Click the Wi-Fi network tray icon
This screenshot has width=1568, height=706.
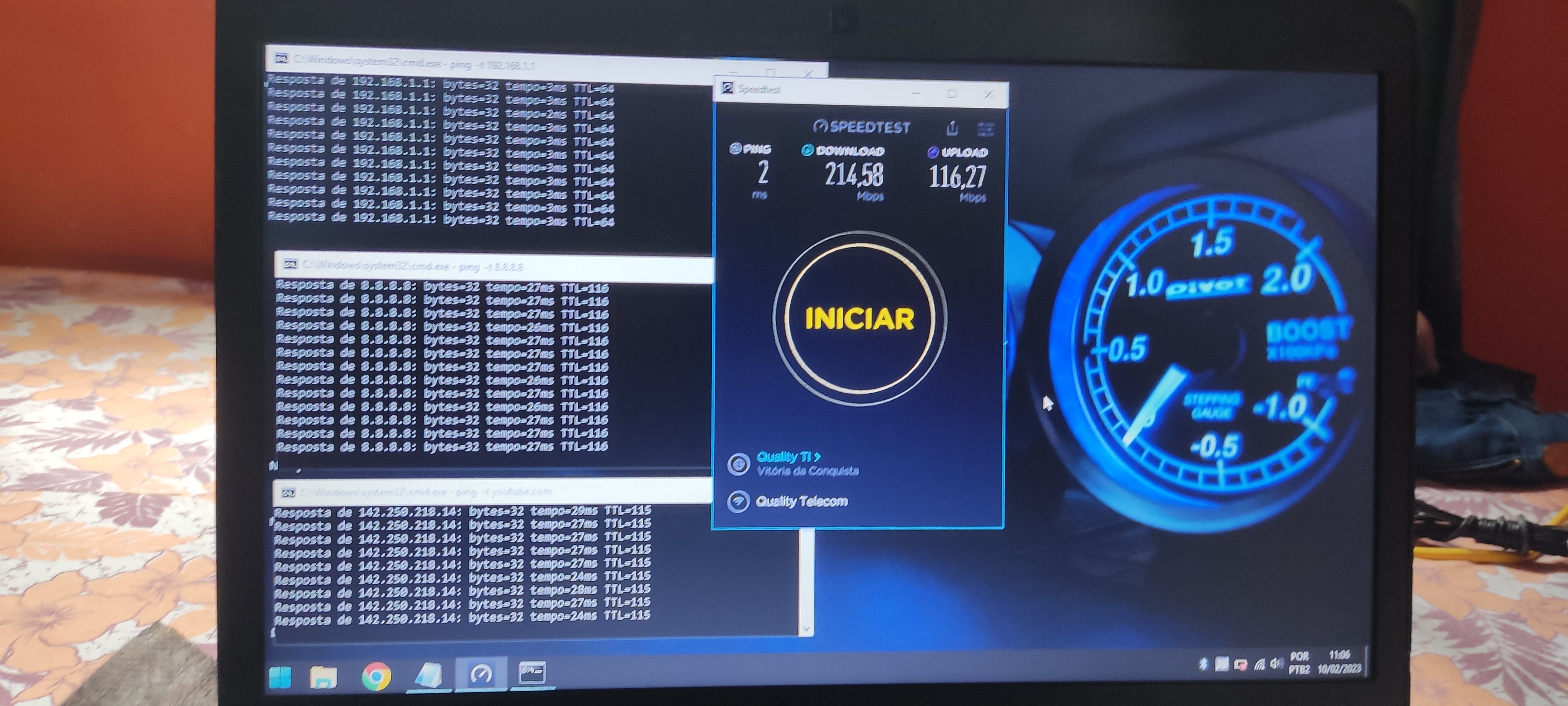pyautogui.click(x=1259, y=664)
